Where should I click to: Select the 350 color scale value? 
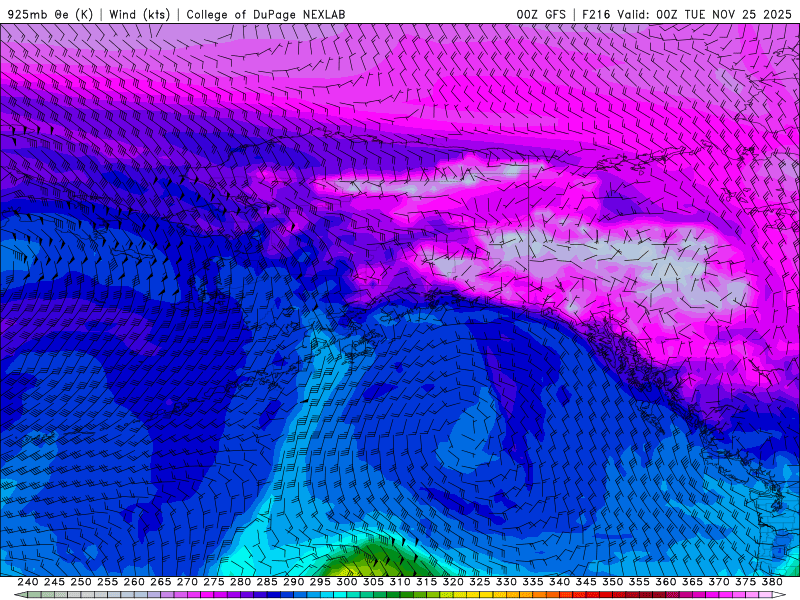[x=612, y=582]
